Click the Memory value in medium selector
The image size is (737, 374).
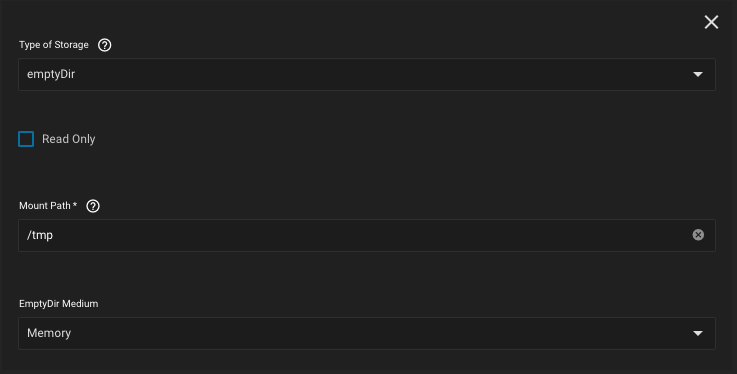coord(49,333)
